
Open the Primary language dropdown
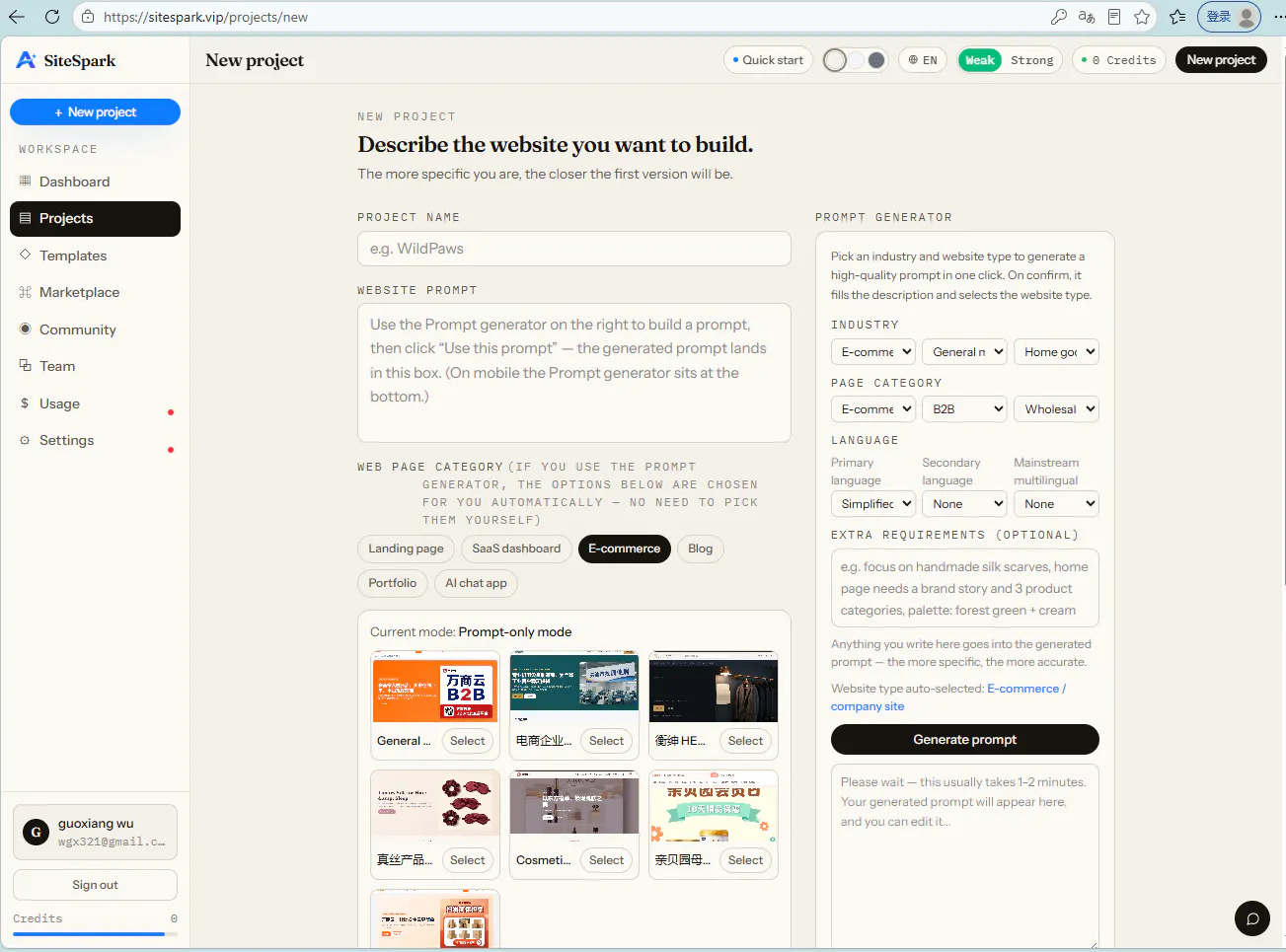873,504
